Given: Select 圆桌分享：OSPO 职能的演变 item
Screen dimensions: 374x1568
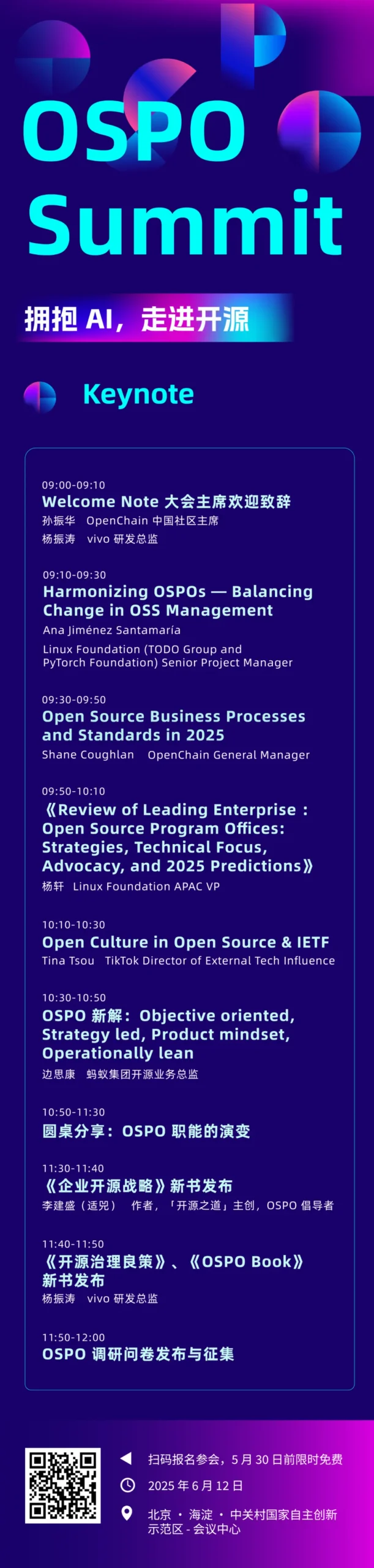Looking at the screenshot, I should click(146, 1131).
